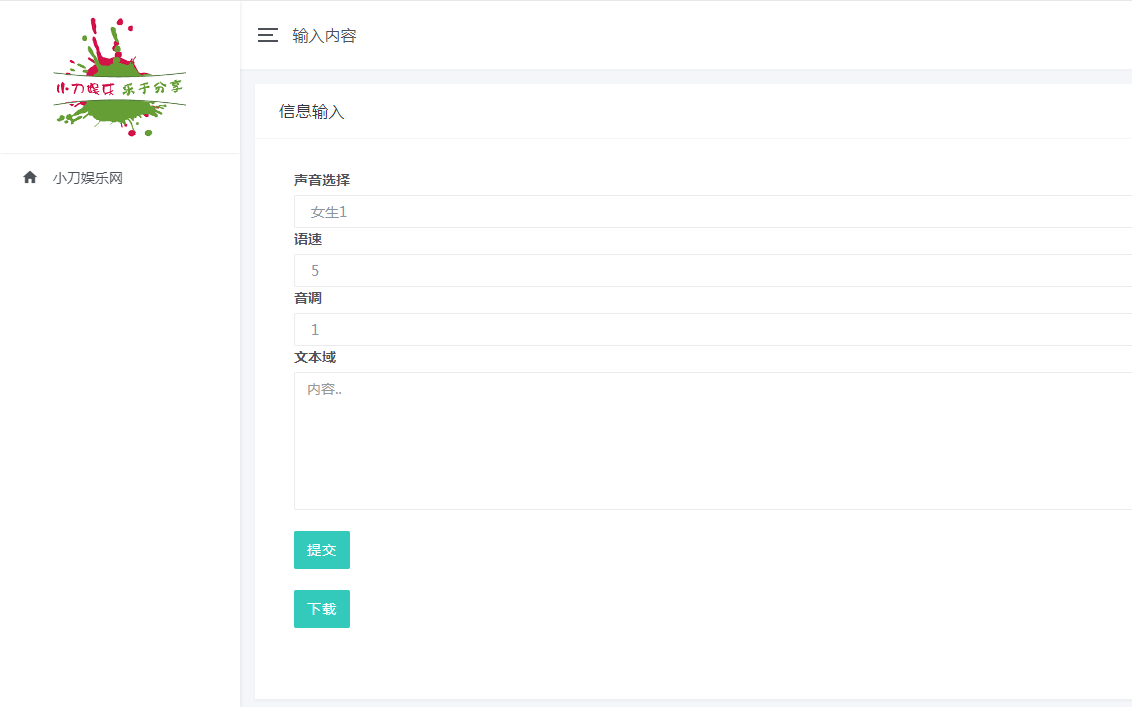Viewport: 1132px width, 707px height.
Task: Collapse the sidebar via the hamburger icon
Action: 267,34
